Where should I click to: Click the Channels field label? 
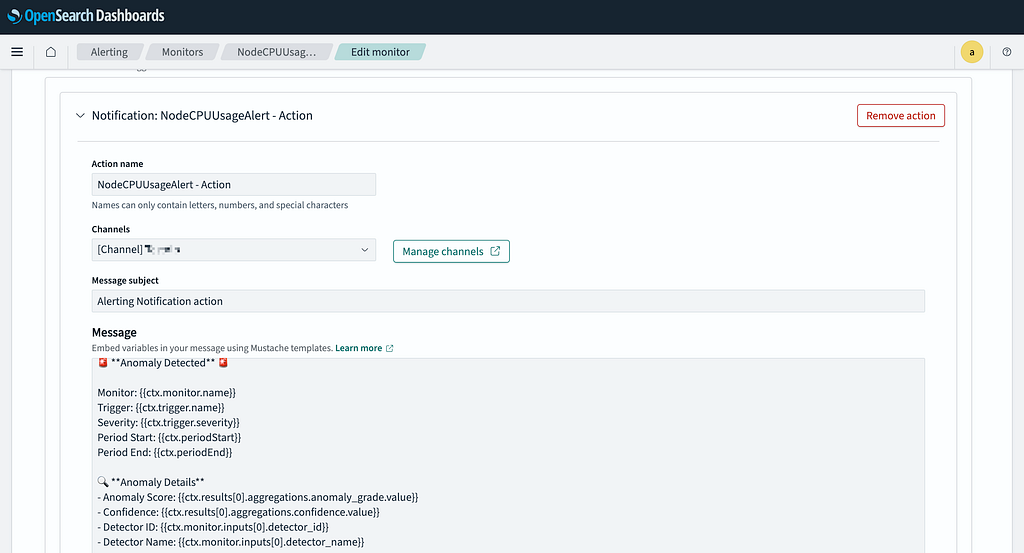click(x=110, y=229)
